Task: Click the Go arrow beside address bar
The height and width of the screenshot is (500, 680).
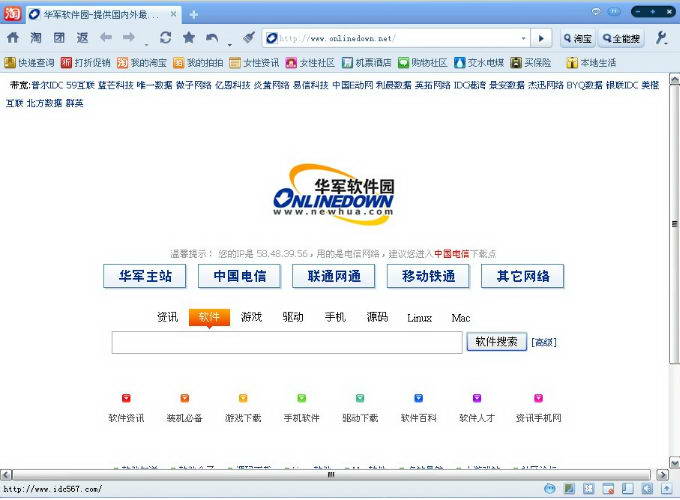Action: [541, 38]
